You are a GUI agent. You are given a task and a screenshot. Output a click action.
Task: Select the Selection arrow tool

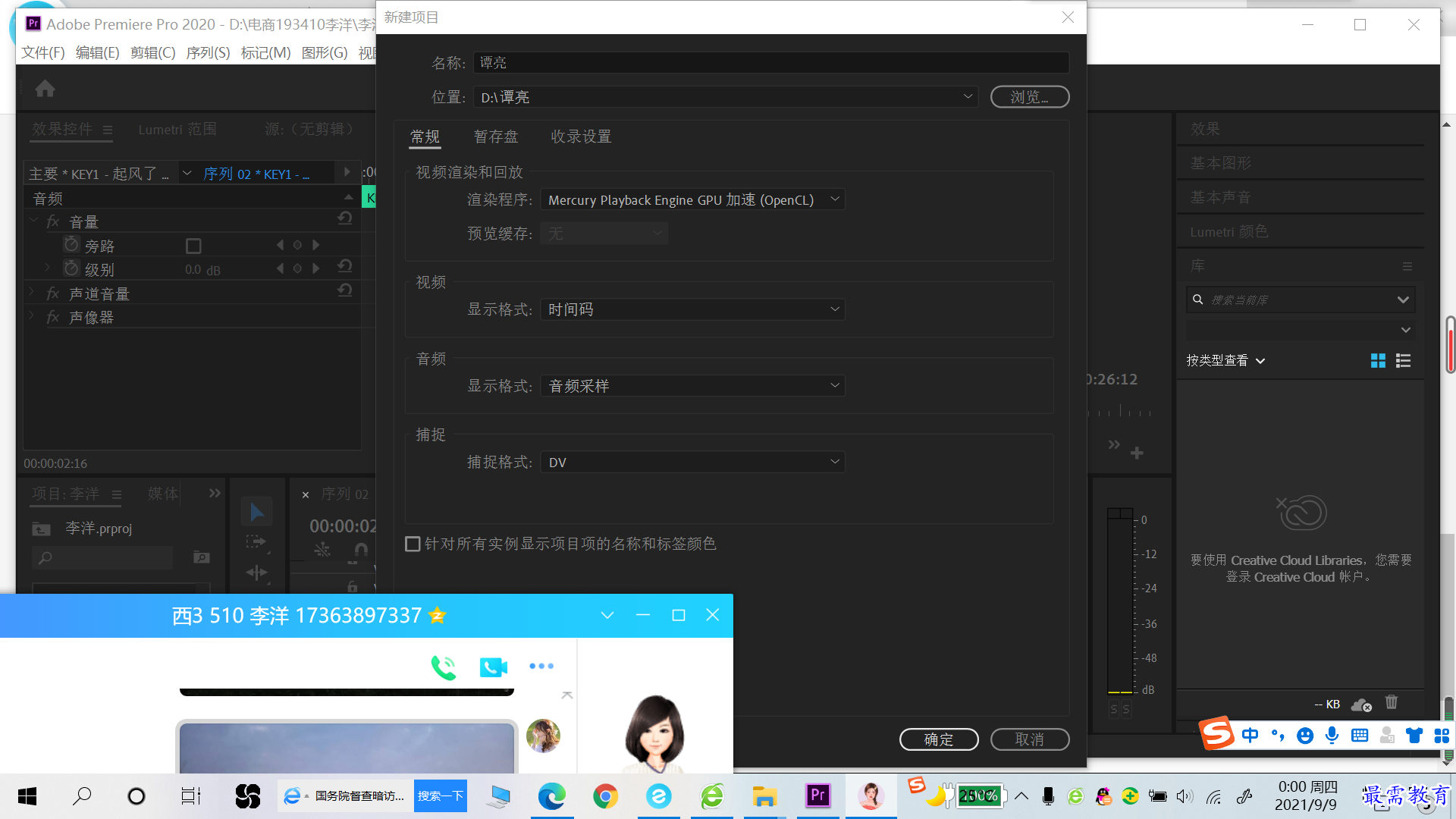coord(256,512)
